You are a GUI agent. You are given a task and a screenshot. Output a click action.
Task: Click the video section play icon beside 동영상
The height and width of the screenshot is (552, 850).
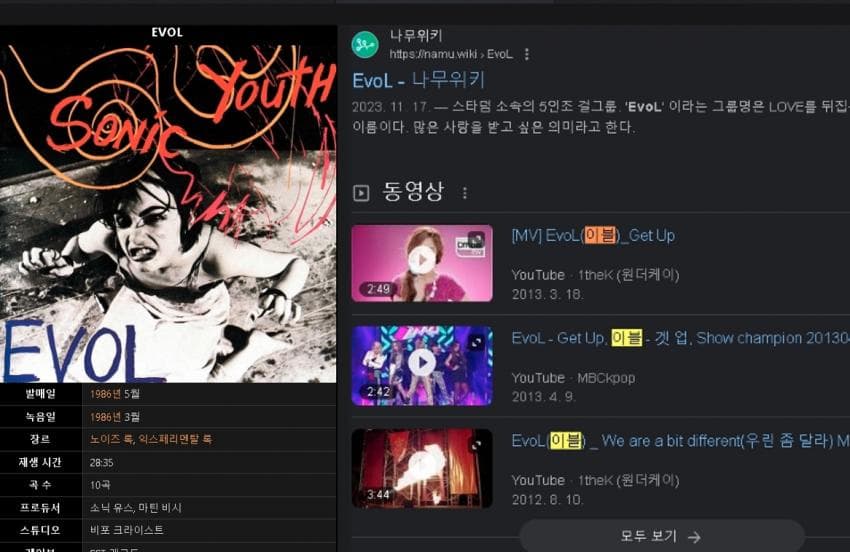pyautogui.click(x=361, y=192)
